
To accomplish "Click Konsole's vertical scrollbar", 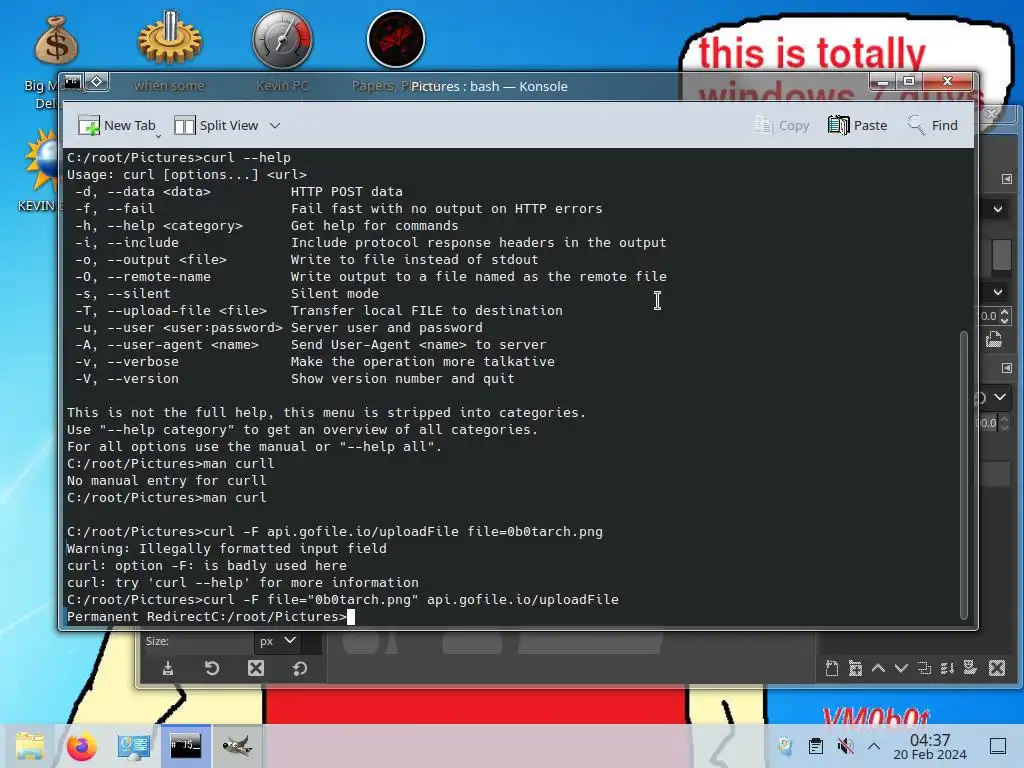I will click(x=963, y=475).
